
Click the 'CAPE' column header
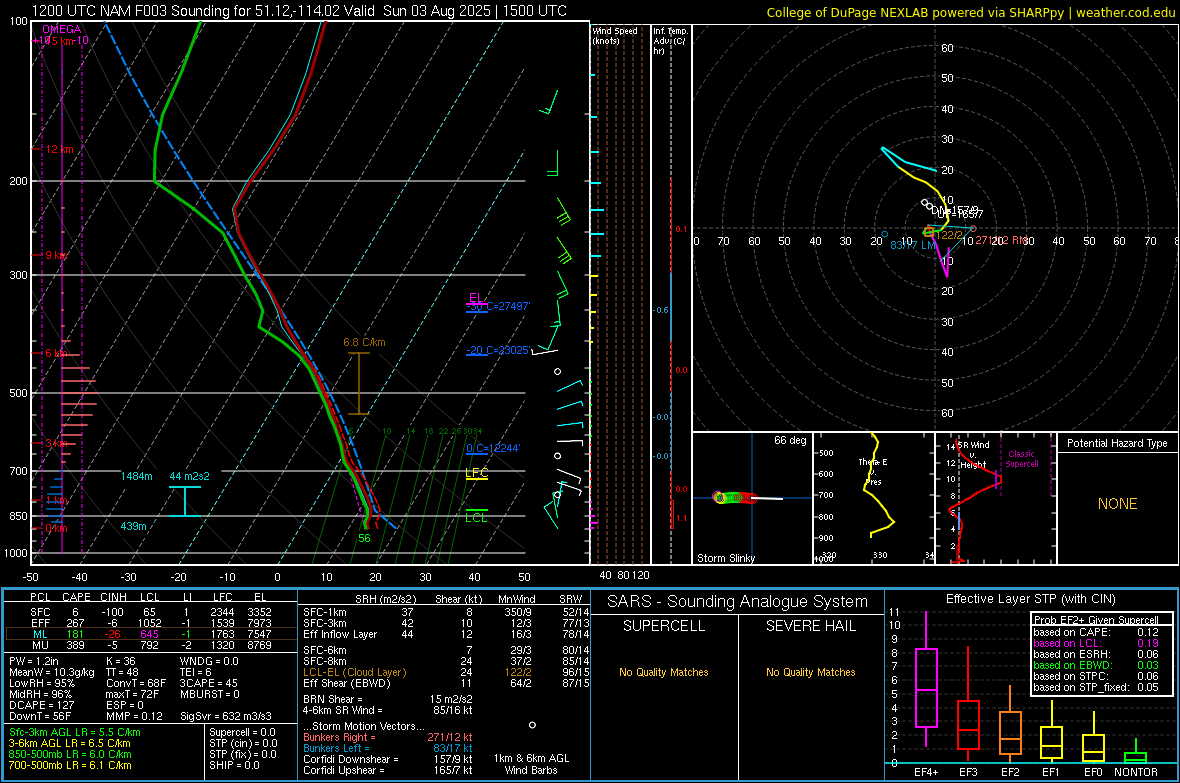click(x=76, y=597)
